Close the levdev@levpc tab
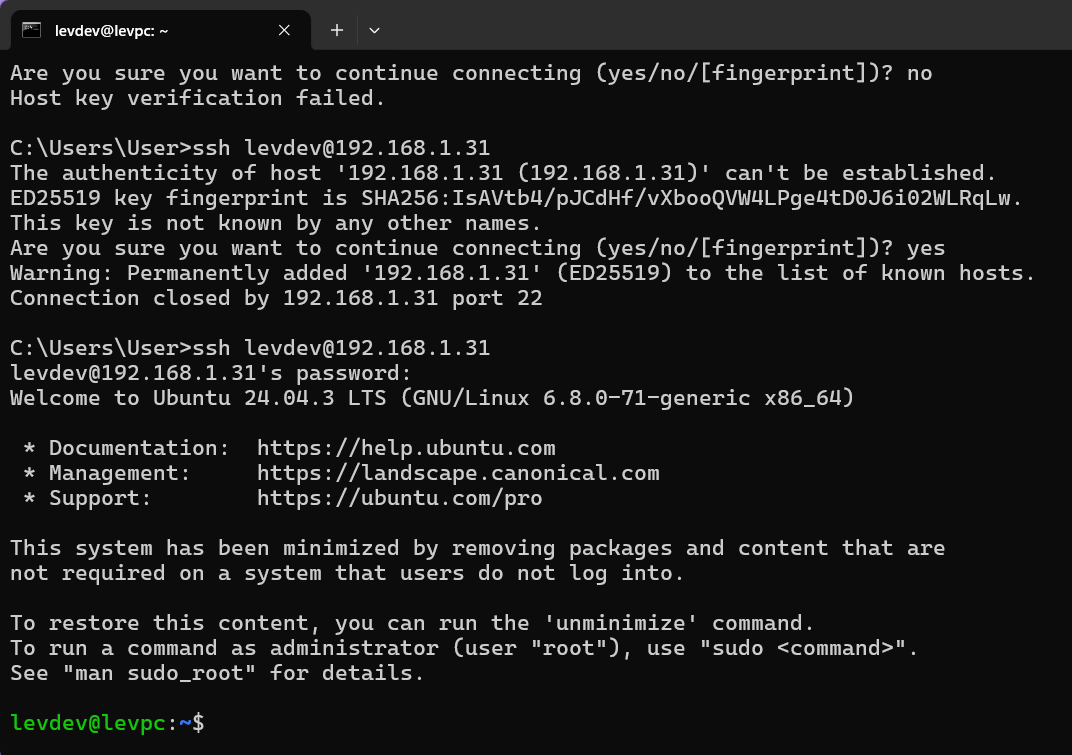 (x=284, y=30)
